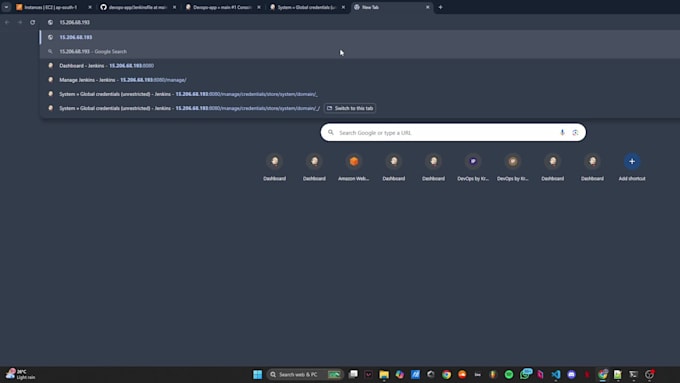
Task: Close the Devops-app main #1 Console tab
Action: click(259, 7)
